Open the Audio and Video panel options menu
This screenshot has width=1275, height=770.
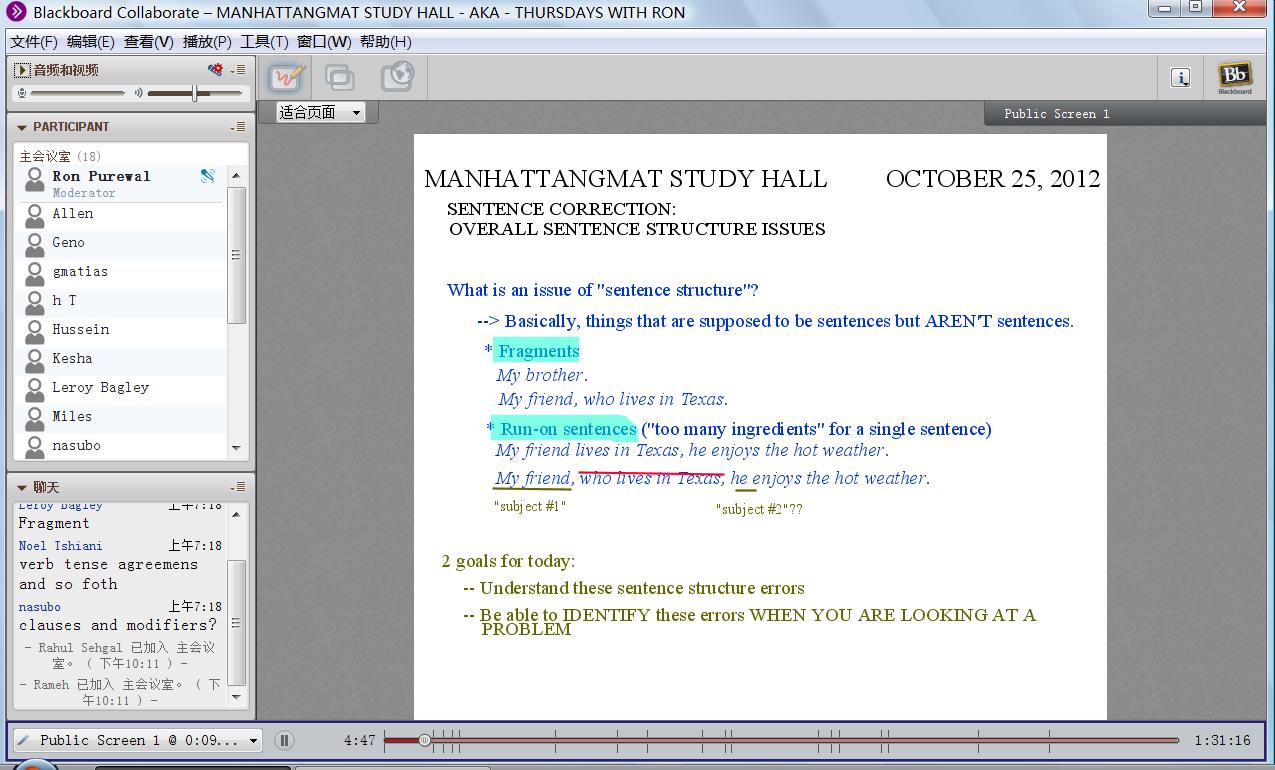(238, 70)
